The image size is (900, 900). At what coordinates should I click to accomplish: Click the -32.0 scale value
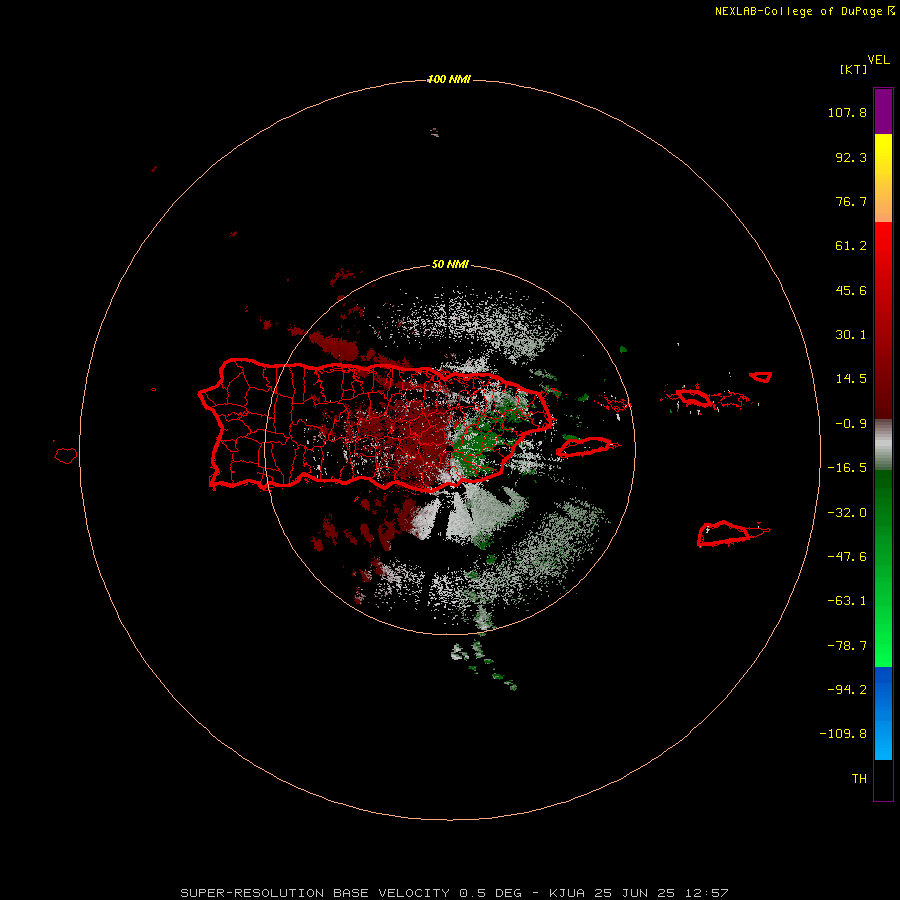(x=847, y=513)
